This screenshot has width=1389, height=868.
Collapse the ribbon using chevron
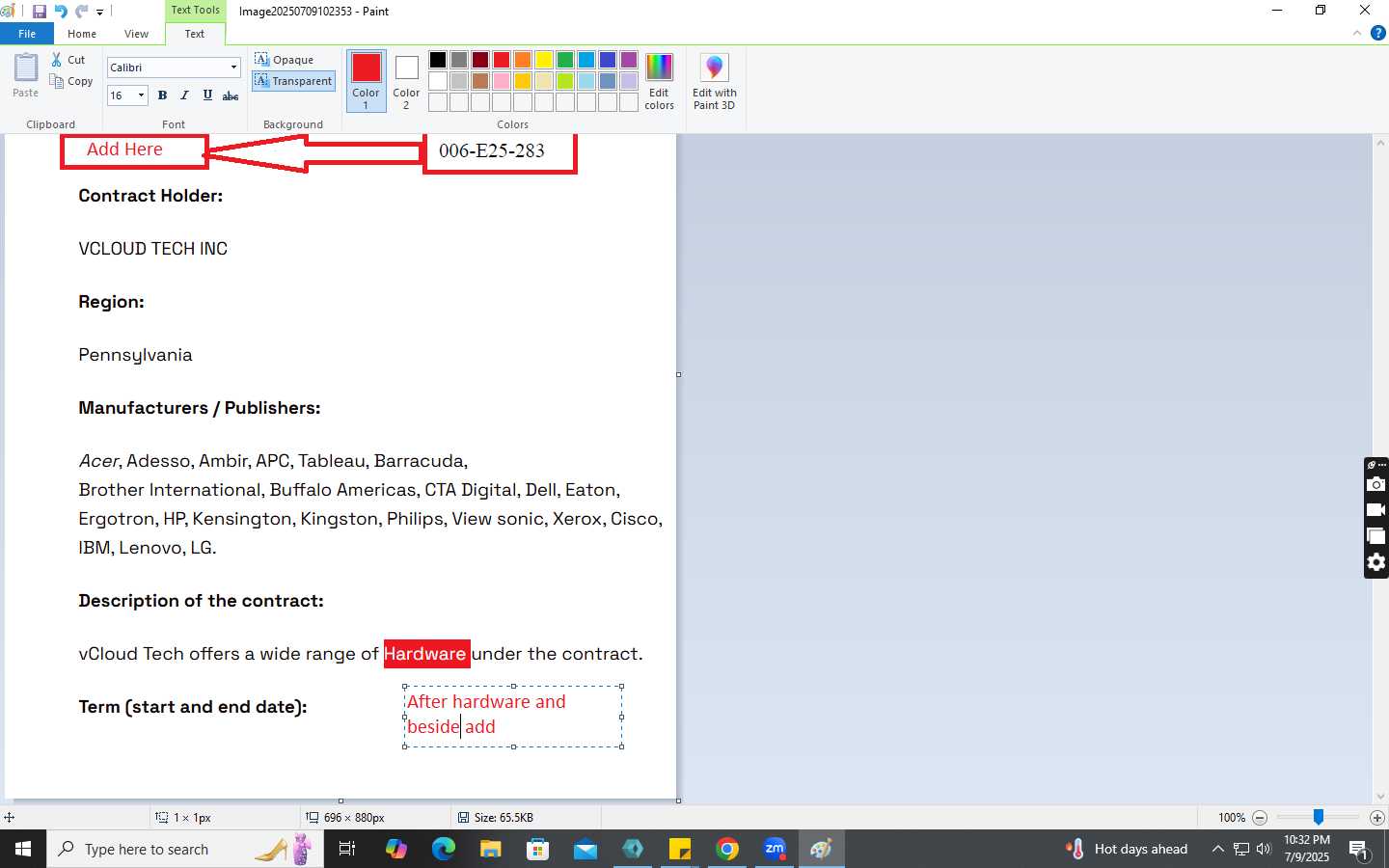click(1357, 33)
